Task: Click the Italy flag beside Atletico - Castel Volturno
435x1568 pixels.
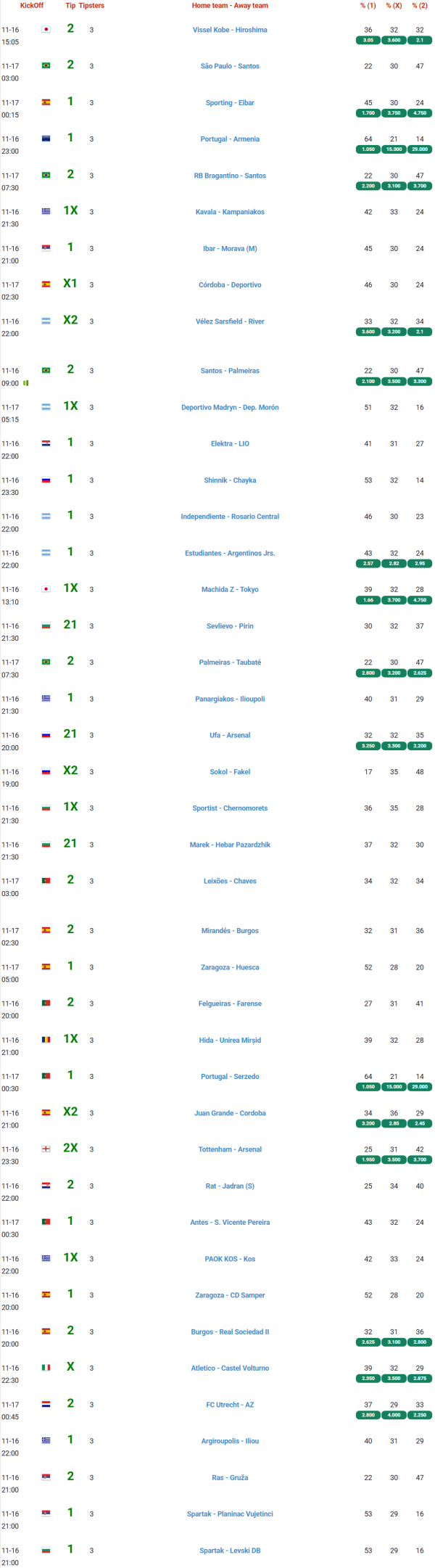Action: click(46, 1368)
